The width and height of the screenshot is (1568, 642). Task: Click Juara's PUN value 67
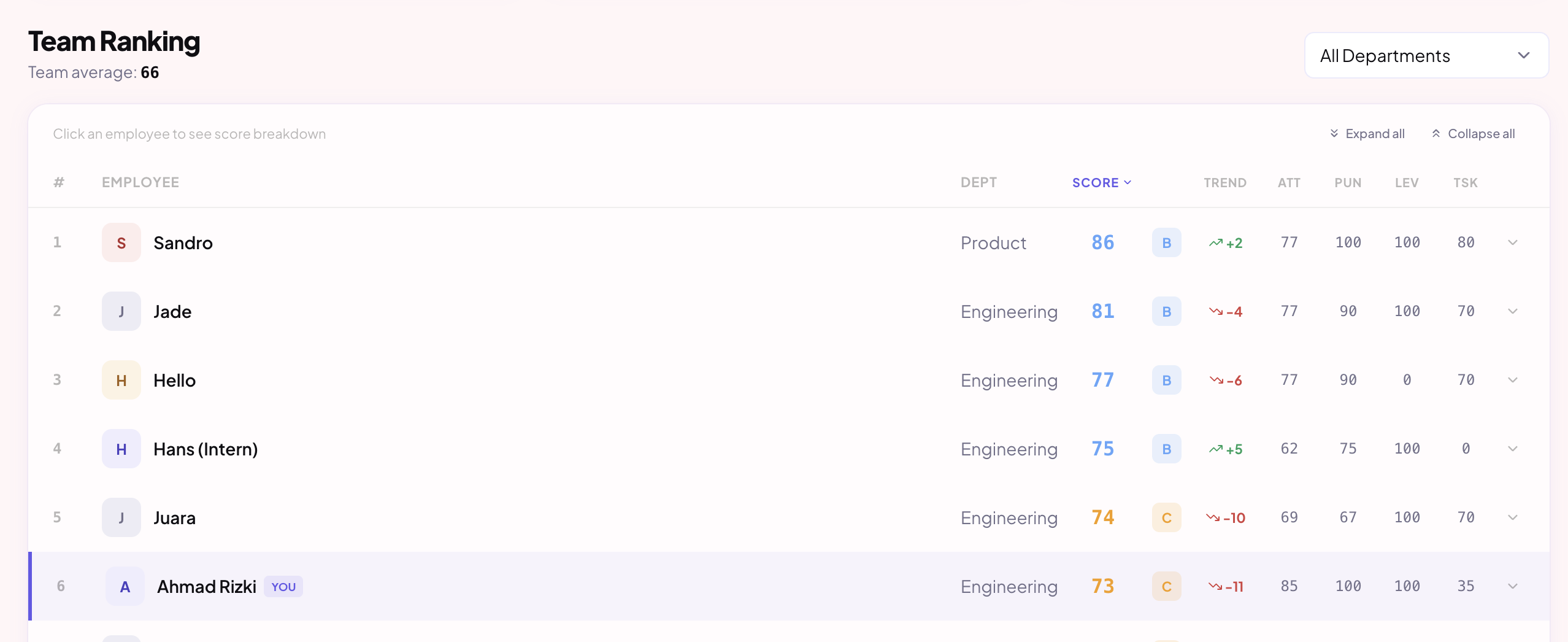[x=1348, y=517]
